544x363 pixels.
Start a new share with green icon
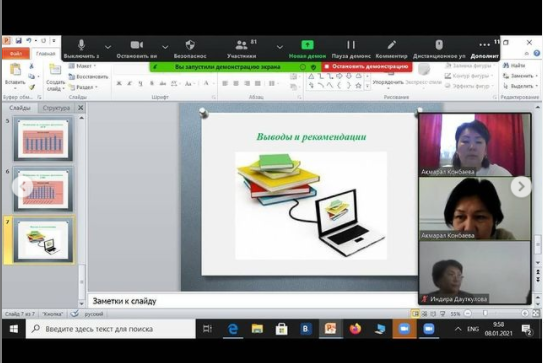click(x=307, y=48)
